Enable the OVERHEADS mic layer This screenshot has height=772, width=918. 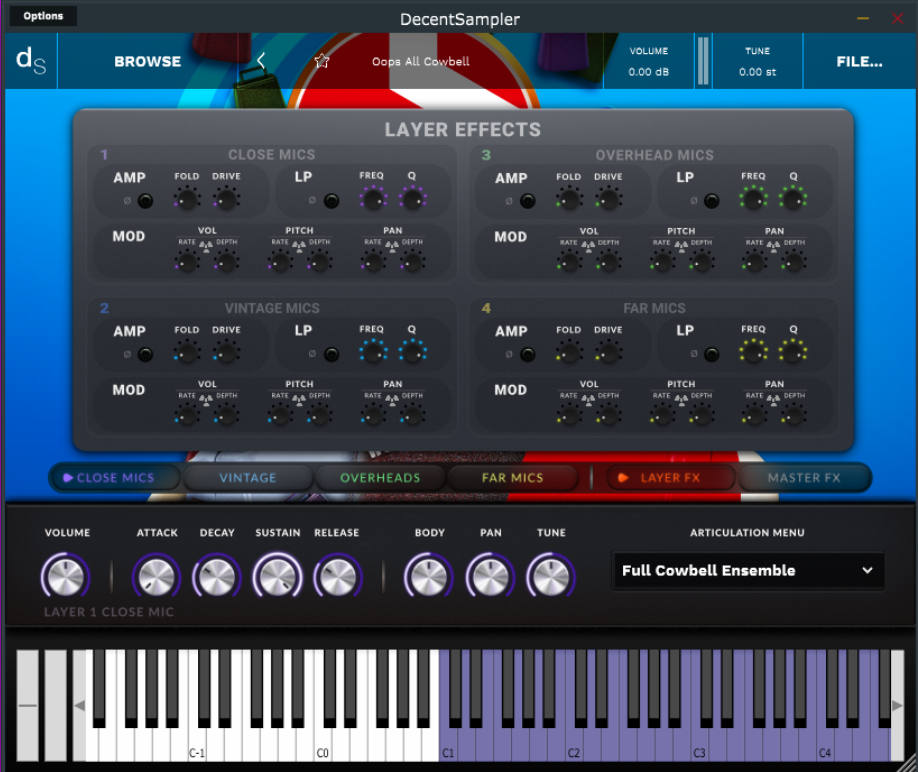(380, 478)
